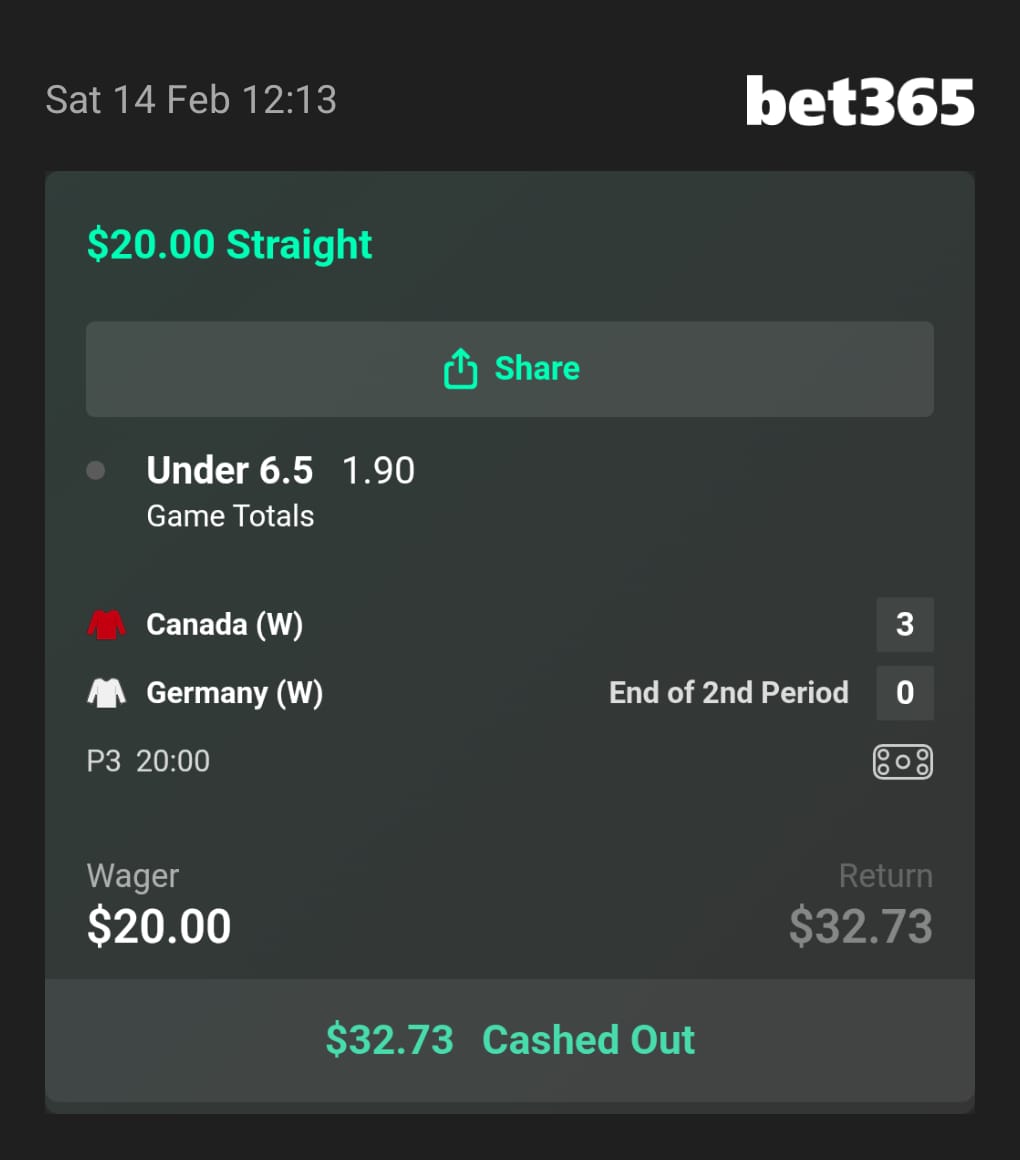Click the share arrow icon
The height and width of the screenshot is (1160, 1020).
pyautogui.click(x=460, y=368)
